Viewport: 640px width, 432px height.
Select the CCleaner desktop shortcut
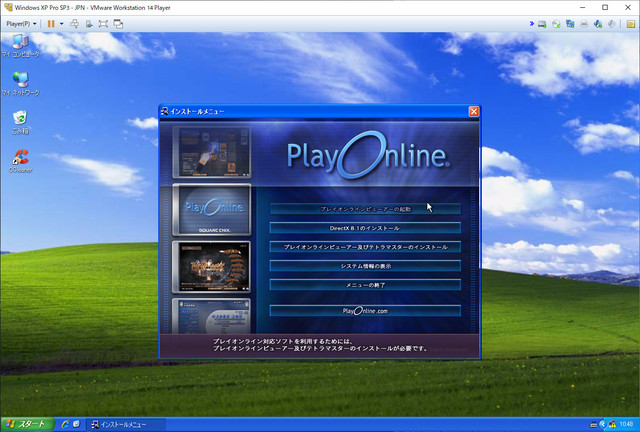point(20,161)
